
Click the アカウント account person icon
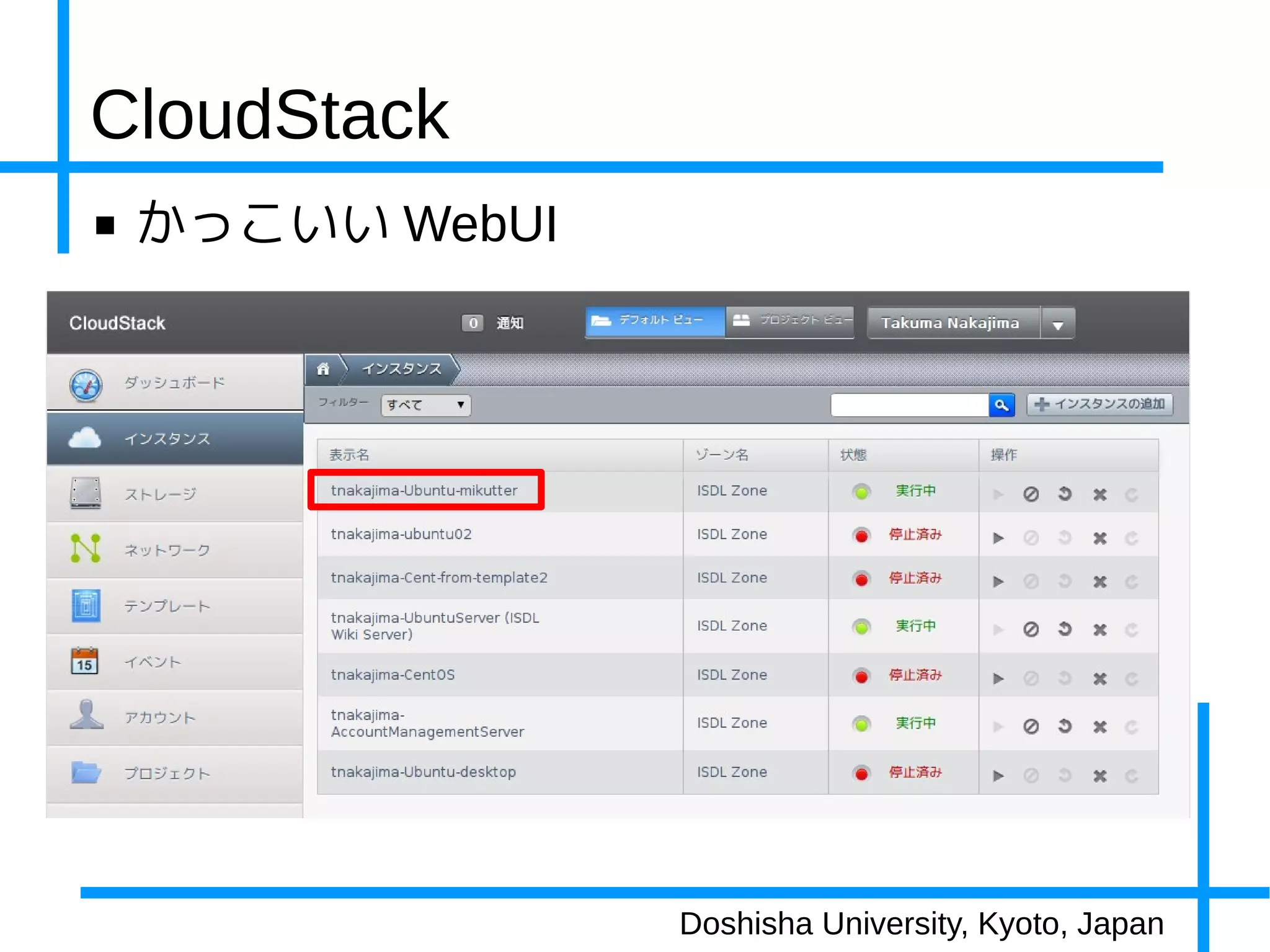[86, 715]
